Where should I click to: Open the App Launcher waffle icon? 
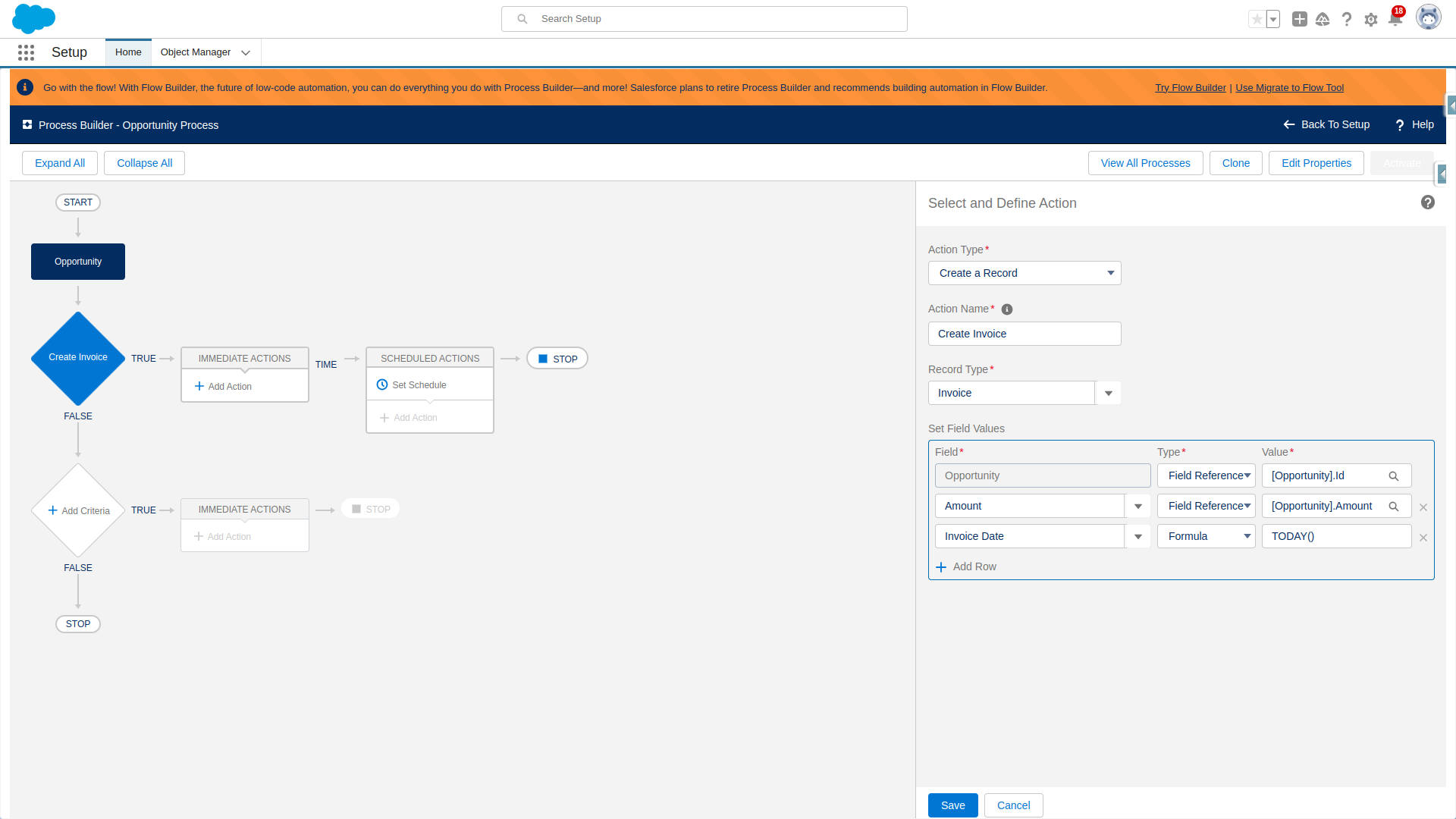26,52
